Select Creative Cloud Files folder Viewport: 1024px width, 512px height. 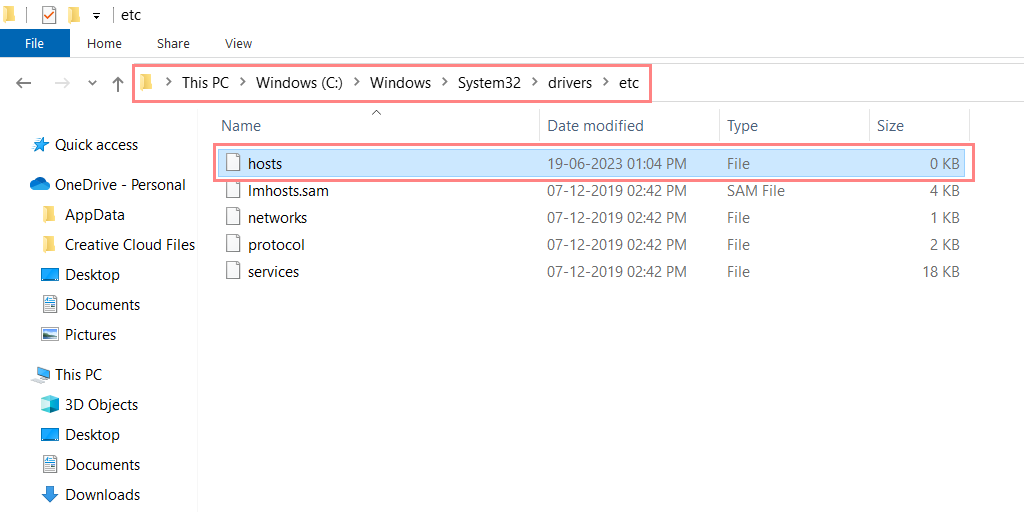pyautogui.click(x=129, y=245)
